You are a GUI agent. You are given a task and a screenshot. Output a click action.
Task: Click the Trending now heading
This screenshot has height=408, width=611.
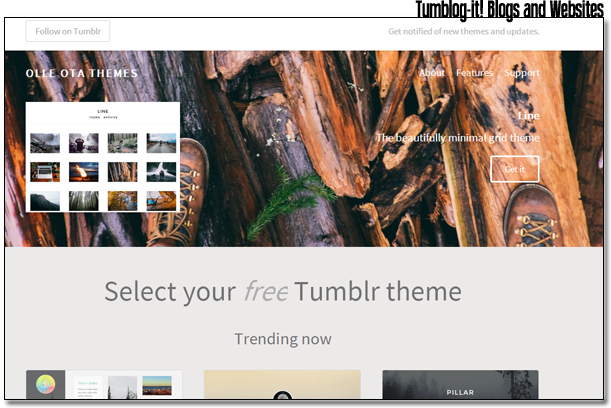(283, 339)
